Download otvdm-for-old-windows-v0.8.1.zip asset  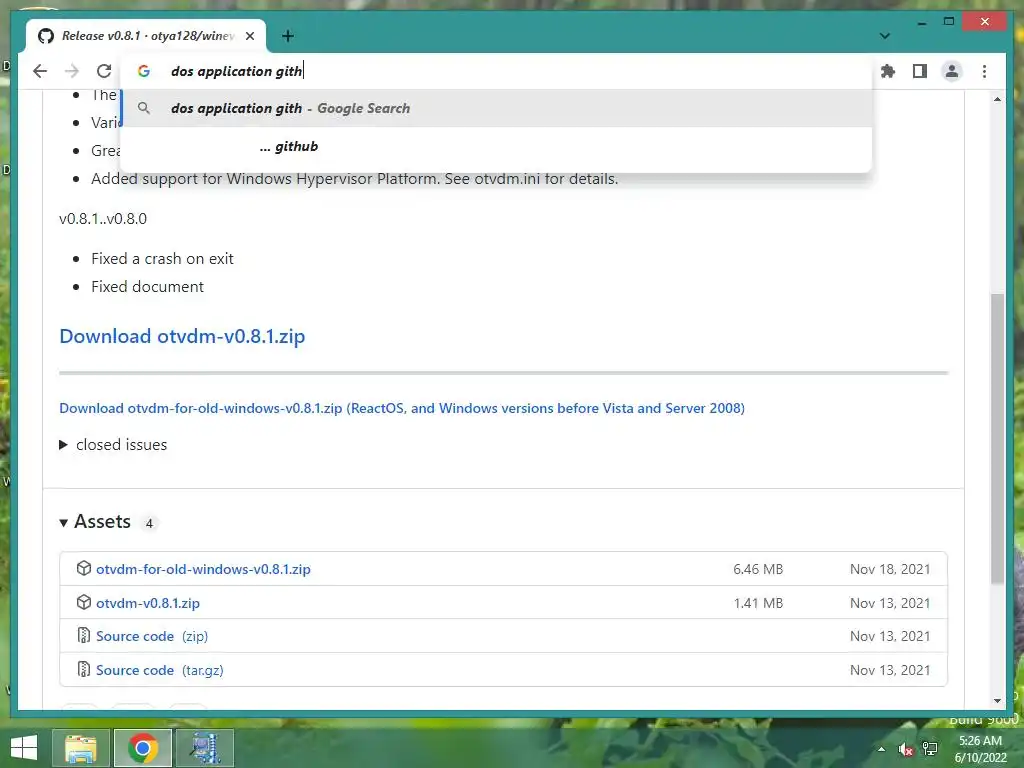point(203,569)
